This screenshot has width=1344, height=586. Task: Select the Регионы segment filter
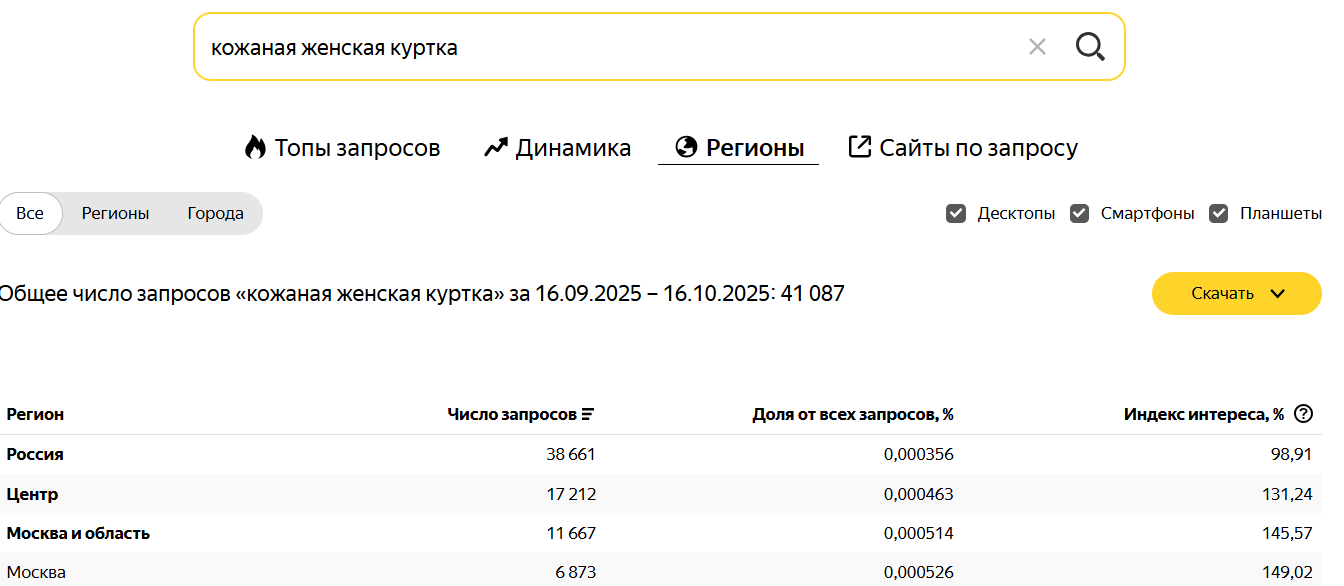coord(115,213)
